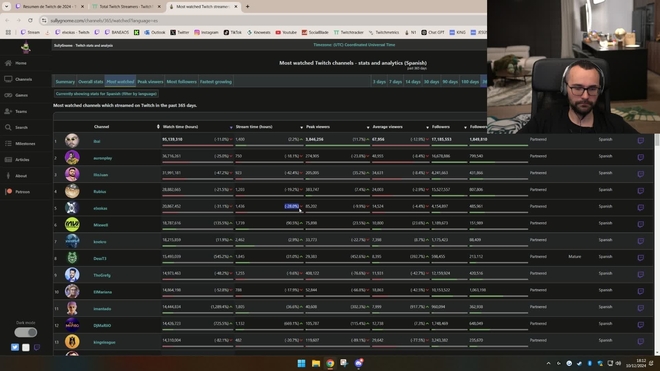Open Chrome in the Windows taskbar

tap(330, 363)
